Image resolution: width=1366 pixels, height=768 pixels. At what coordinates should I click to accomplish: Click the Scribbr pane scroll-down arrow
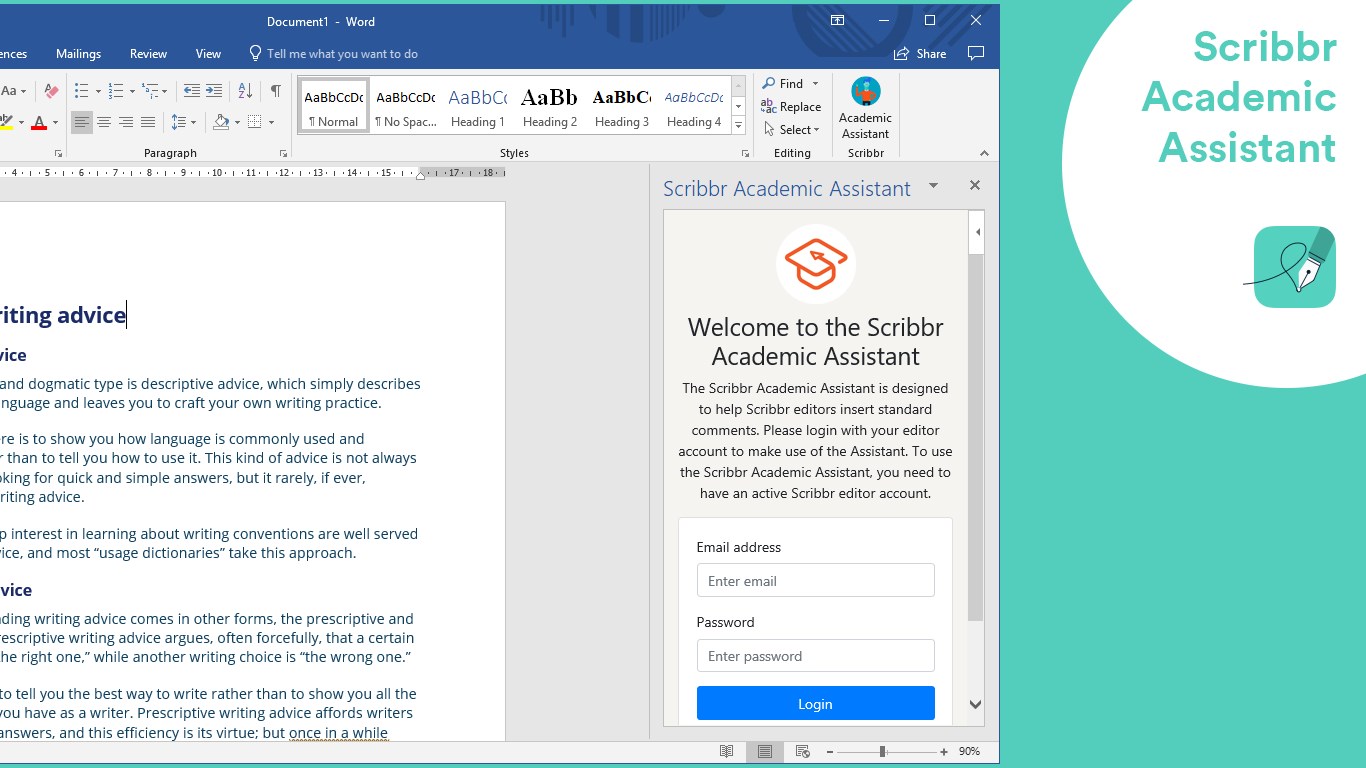click(976, 704)
